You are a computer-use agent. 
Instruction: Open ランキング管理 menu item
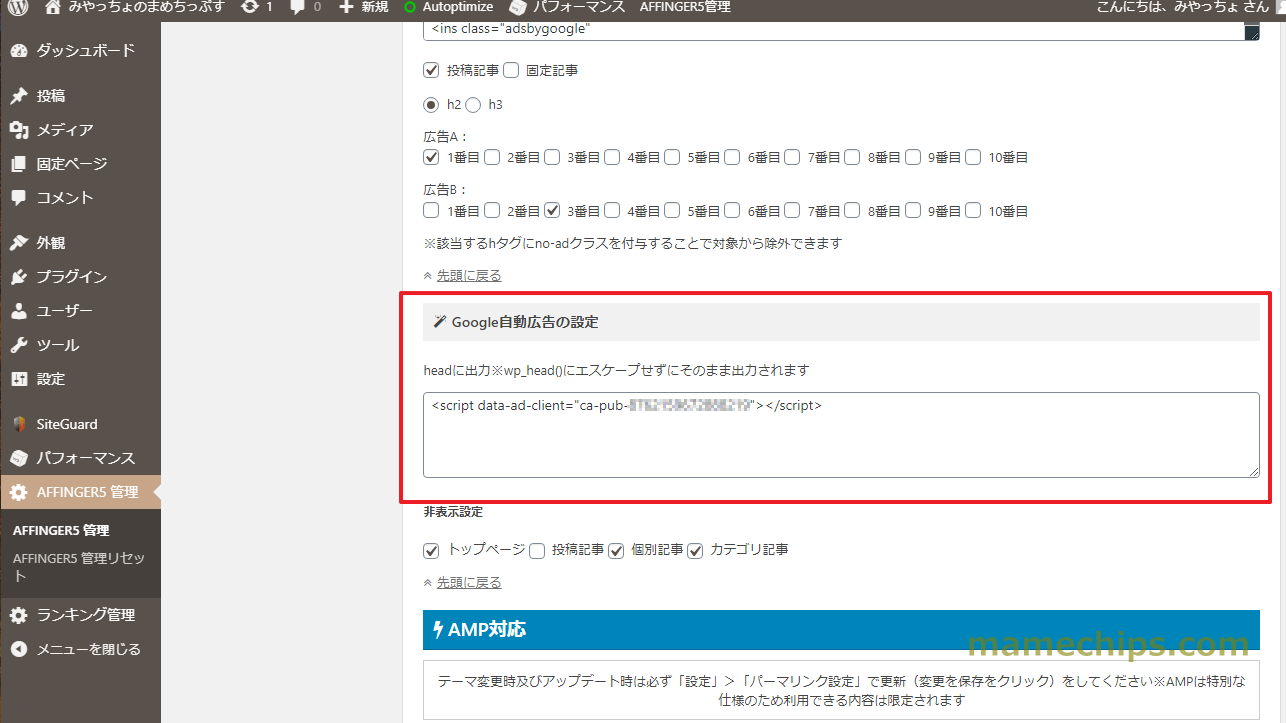80,615
